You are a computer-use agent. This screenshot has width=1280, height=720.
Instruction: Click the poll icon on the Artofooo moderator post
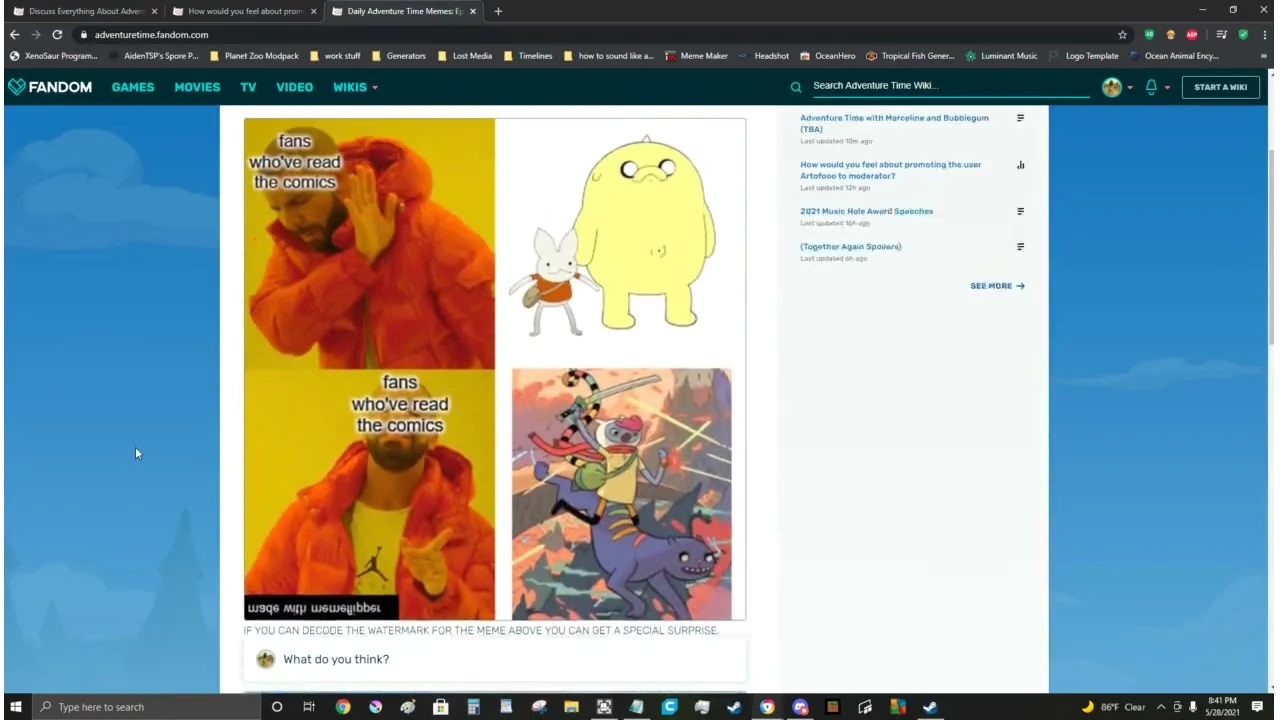coord(1020,165)
